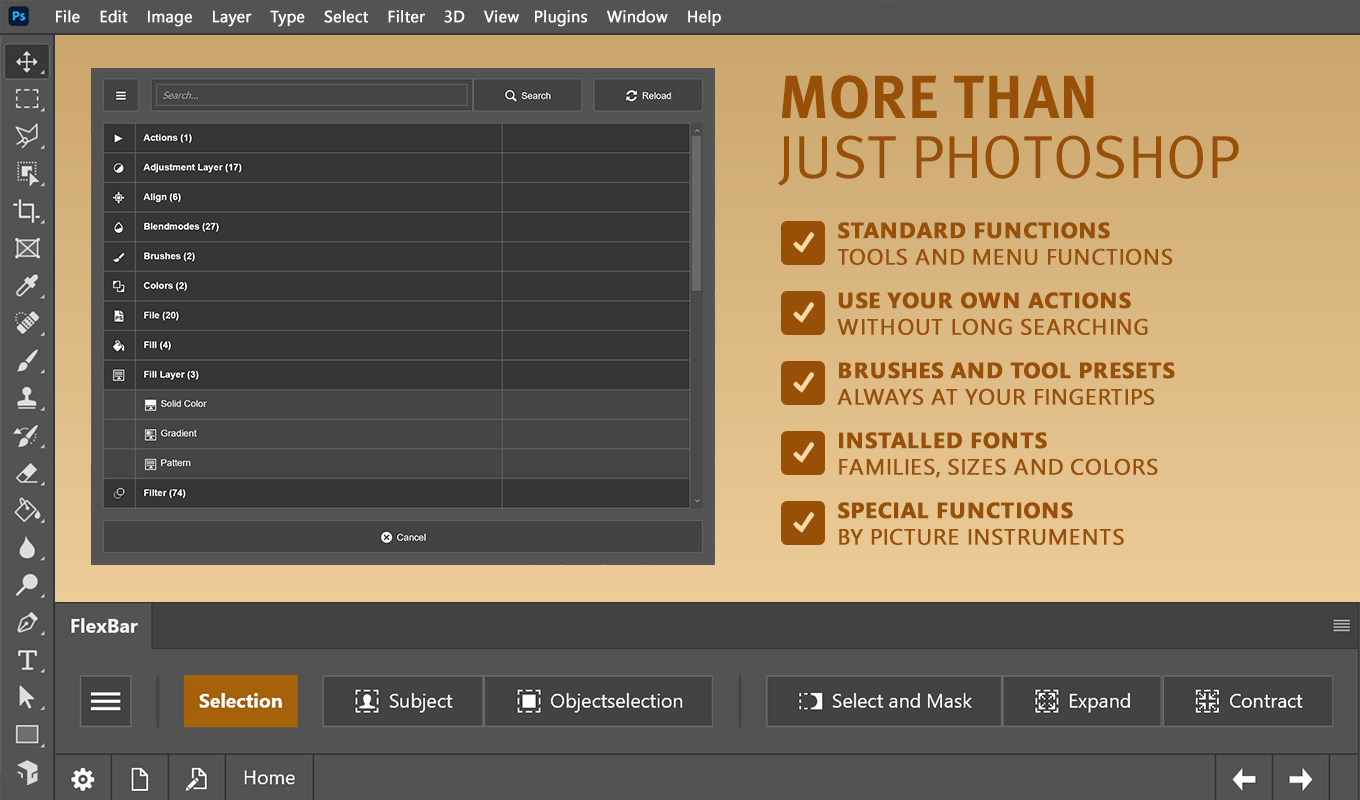
Task: Click the Contract selection button
Action: [x=1248, y=701]
